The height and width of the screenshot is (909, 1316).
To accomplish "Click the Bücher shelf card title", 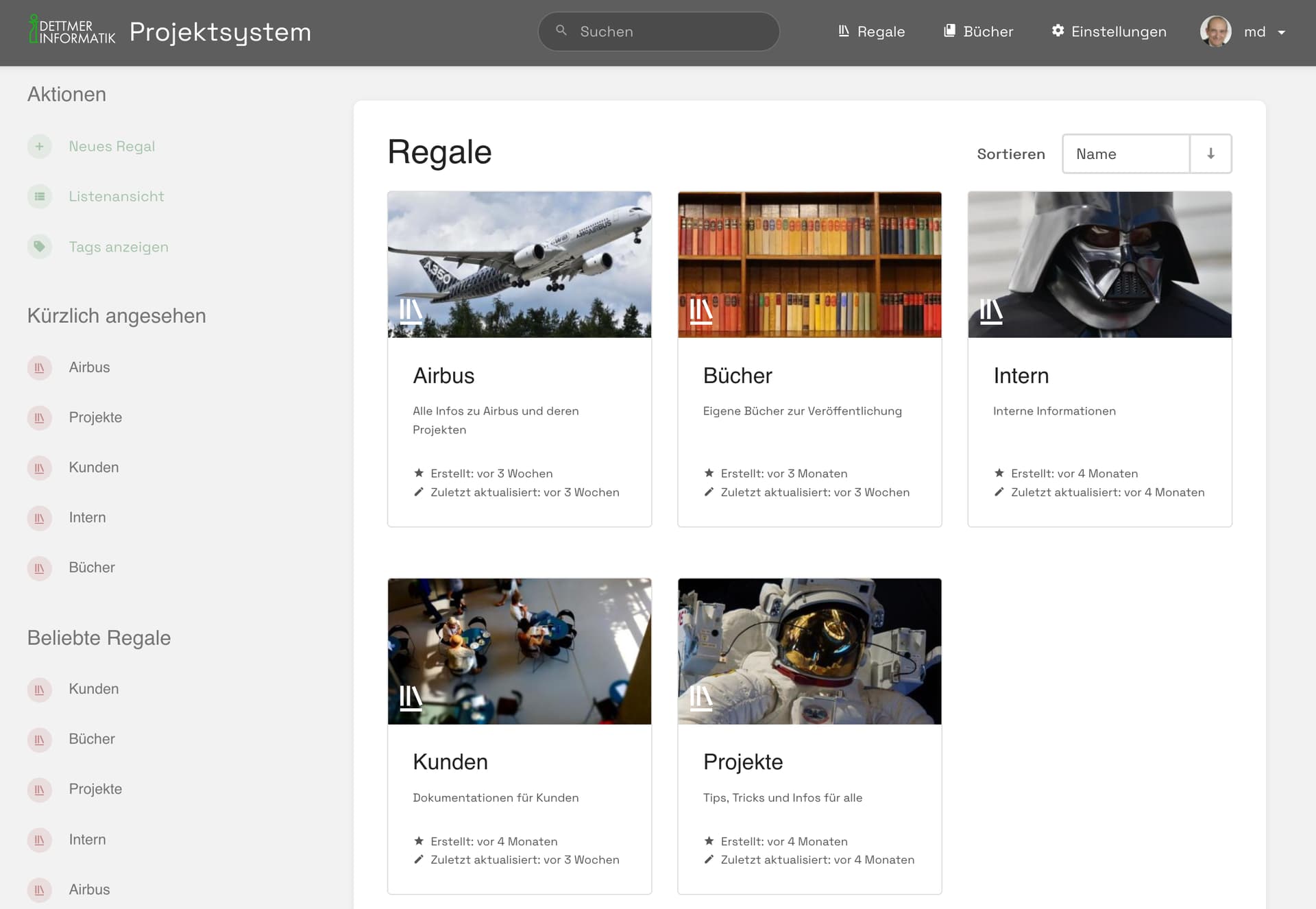I will tap(738, 376).
